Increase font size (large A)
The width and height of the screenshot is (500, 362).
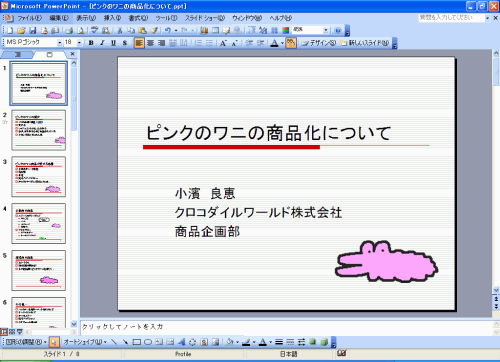click(223, 43)
